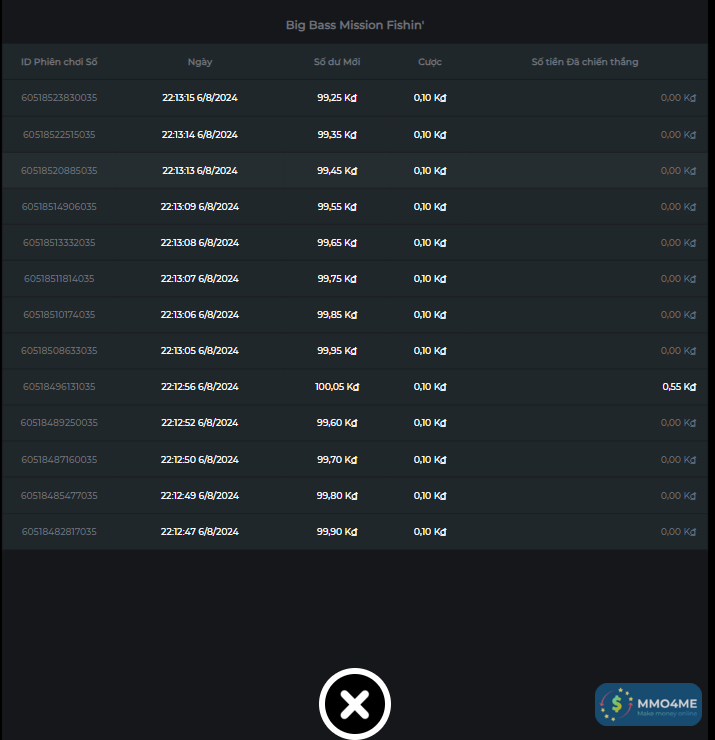Click the balance 99,45 K₫

pyautogui.click(x=337, y=171)
